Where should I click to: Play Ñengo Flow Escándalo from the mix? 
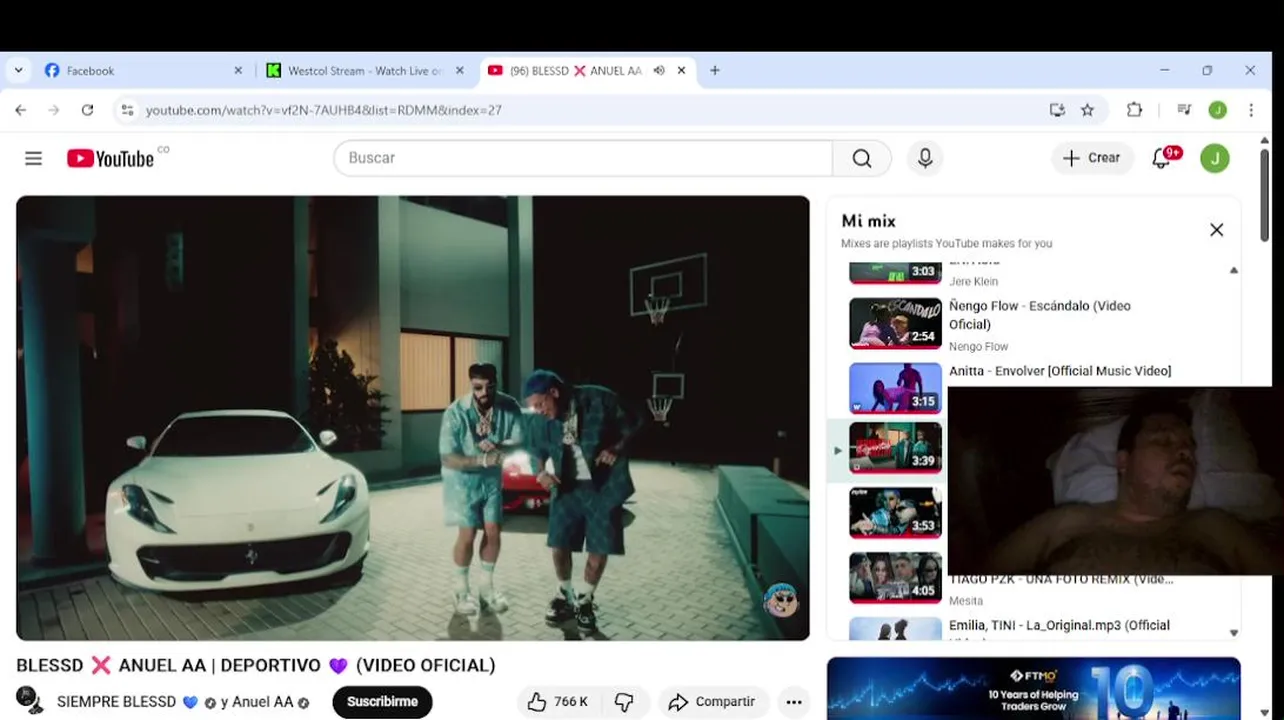pyautogui.click(x=1040, y=315)
